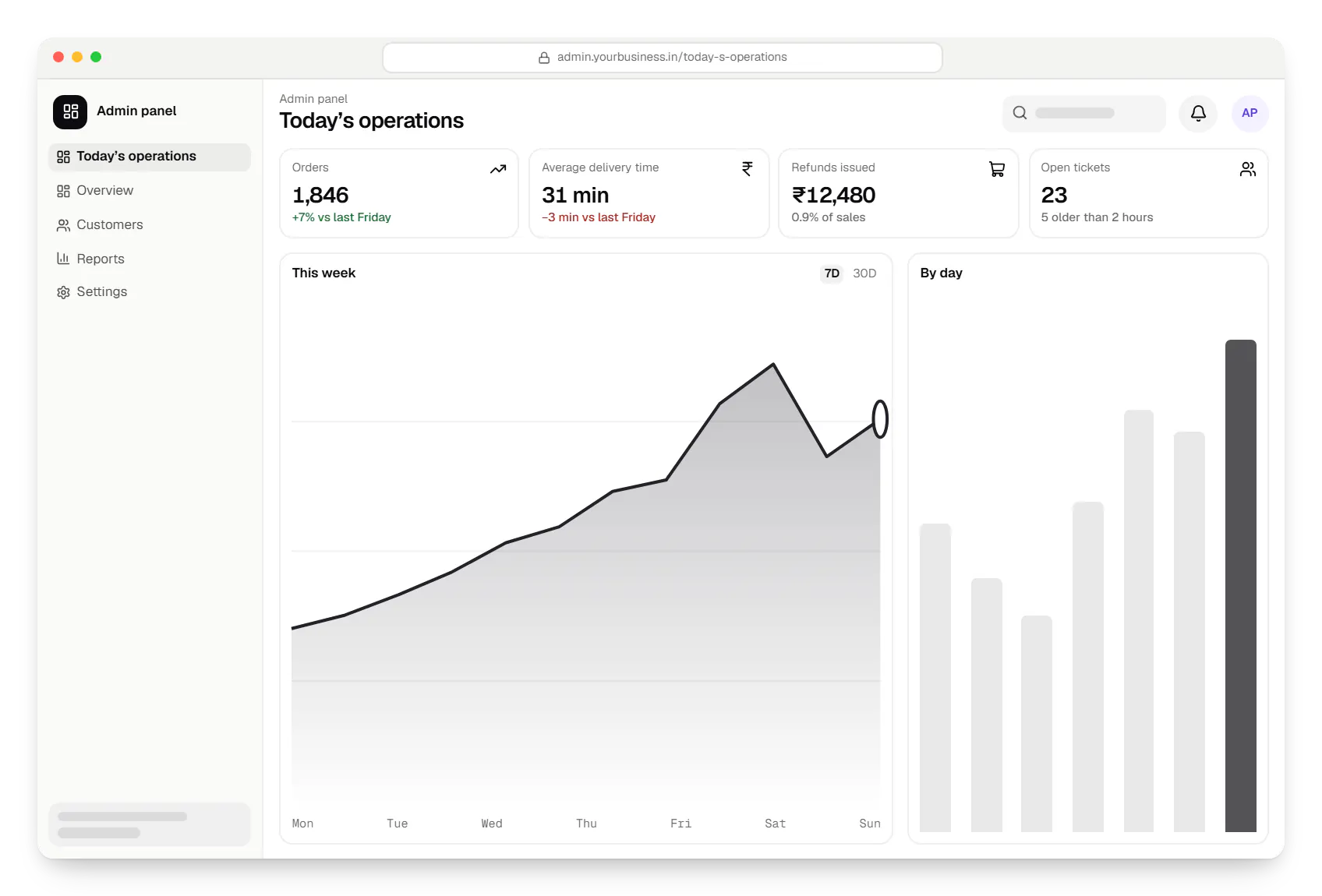1322x896 pixels.
Task: Open the Open tickets card
Action: pyautogui.click(x=1149, y=193)
